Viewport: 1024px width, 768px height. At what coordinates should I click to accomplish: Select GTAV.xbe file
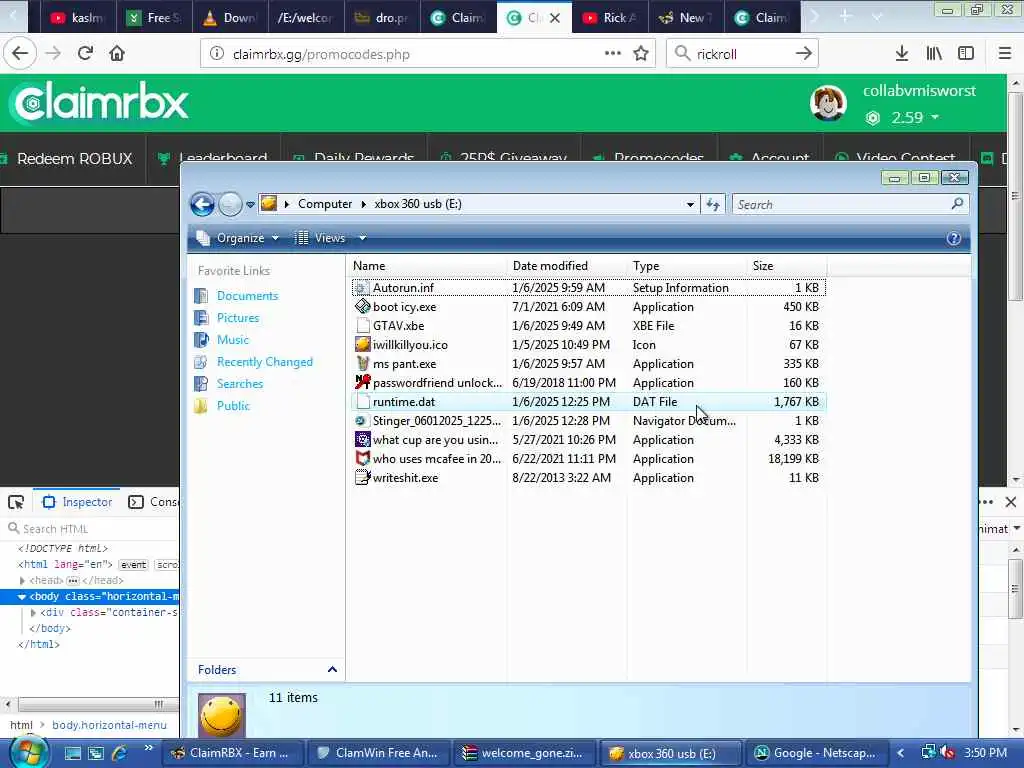pyautogui.click(x=398, y=325)
